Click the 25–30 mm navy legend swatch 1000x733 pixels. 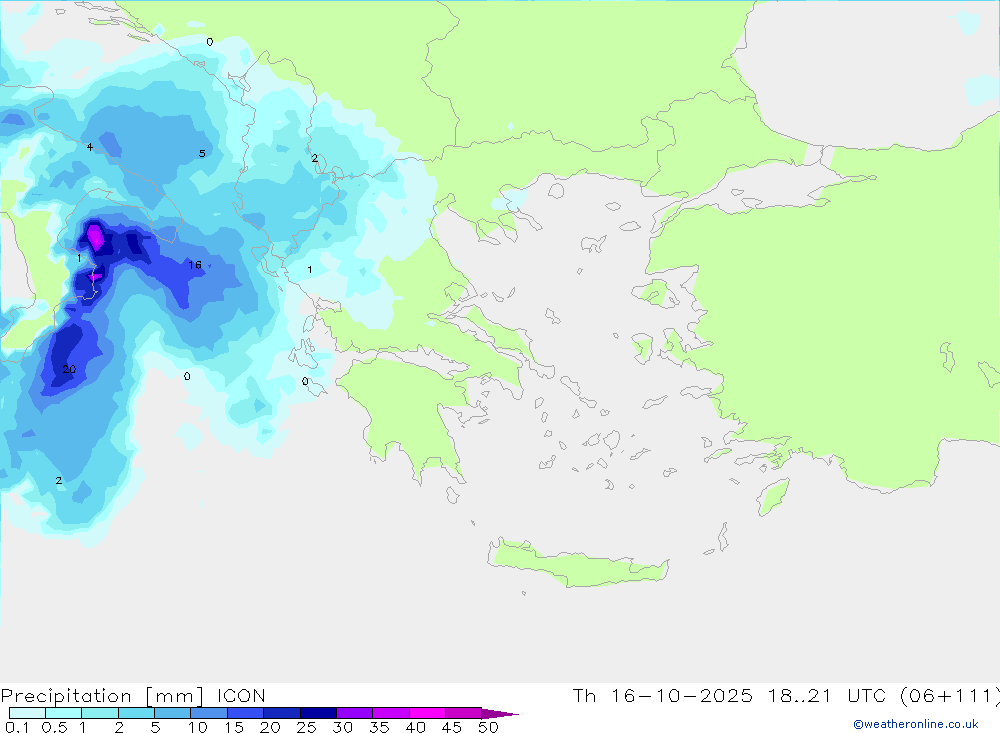click(x=318, y=713)
